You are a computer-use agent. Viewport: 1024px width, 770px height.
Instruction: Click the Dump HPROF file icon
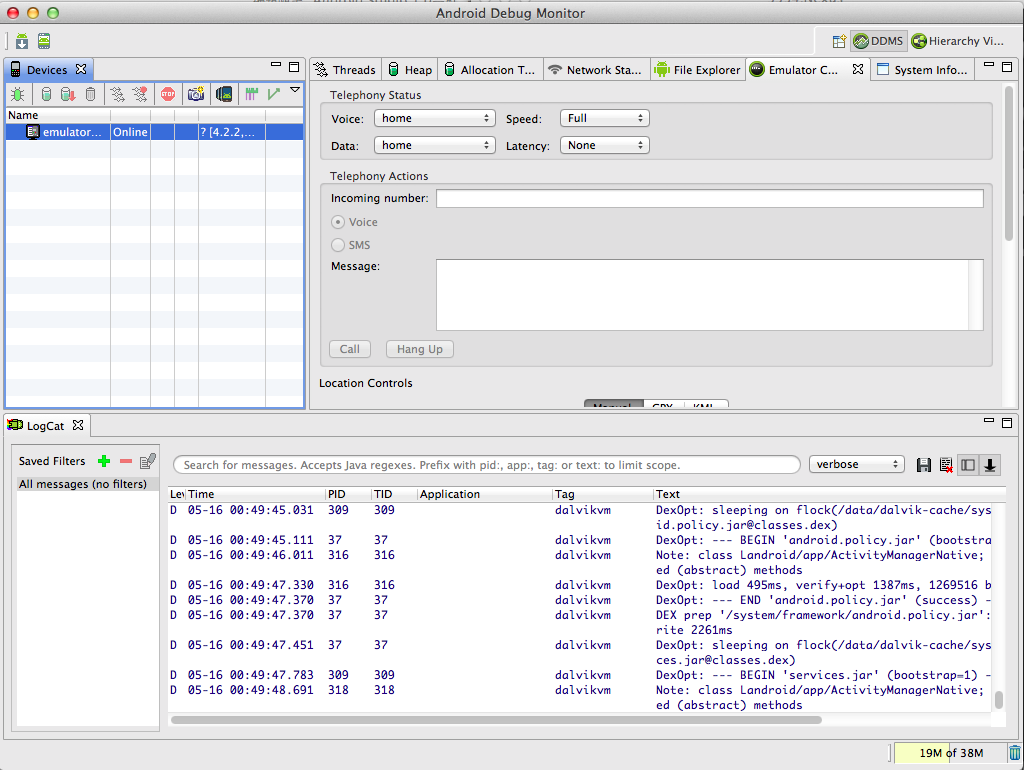click(x=67, y=94)
